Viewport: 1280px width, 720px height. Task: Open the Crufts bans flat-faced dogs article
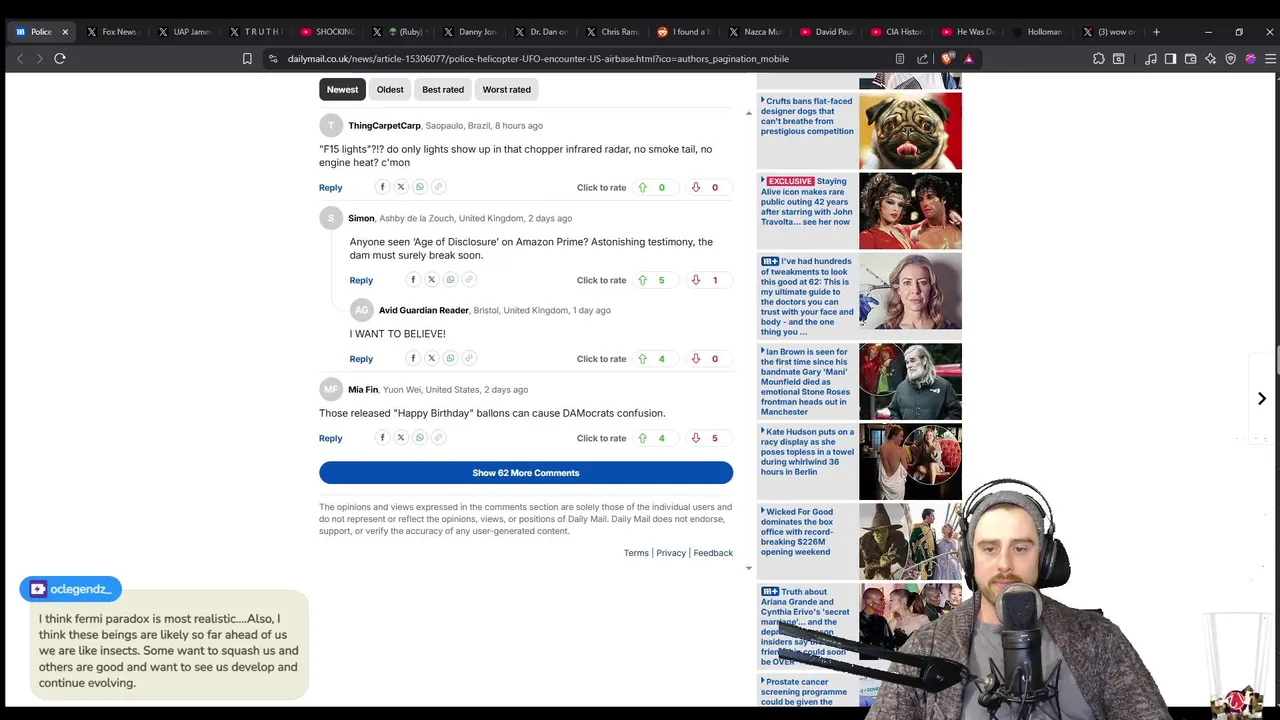(x=807, y=116)
